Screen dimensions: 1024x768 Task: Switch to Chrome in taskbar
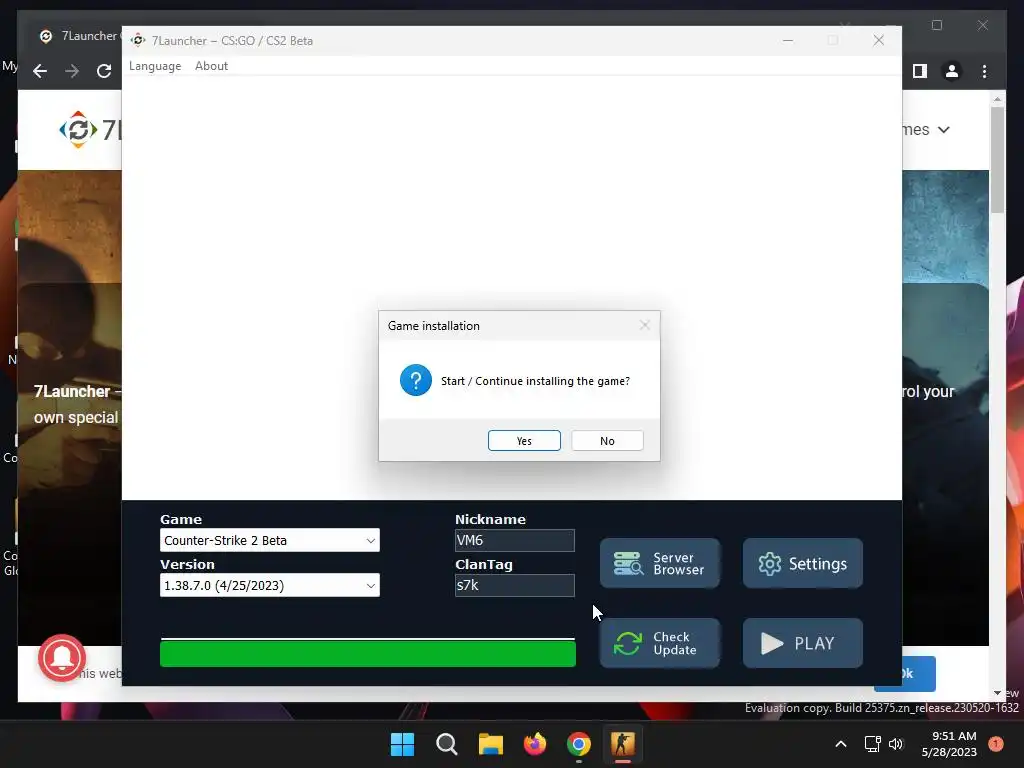coord(579,744)
